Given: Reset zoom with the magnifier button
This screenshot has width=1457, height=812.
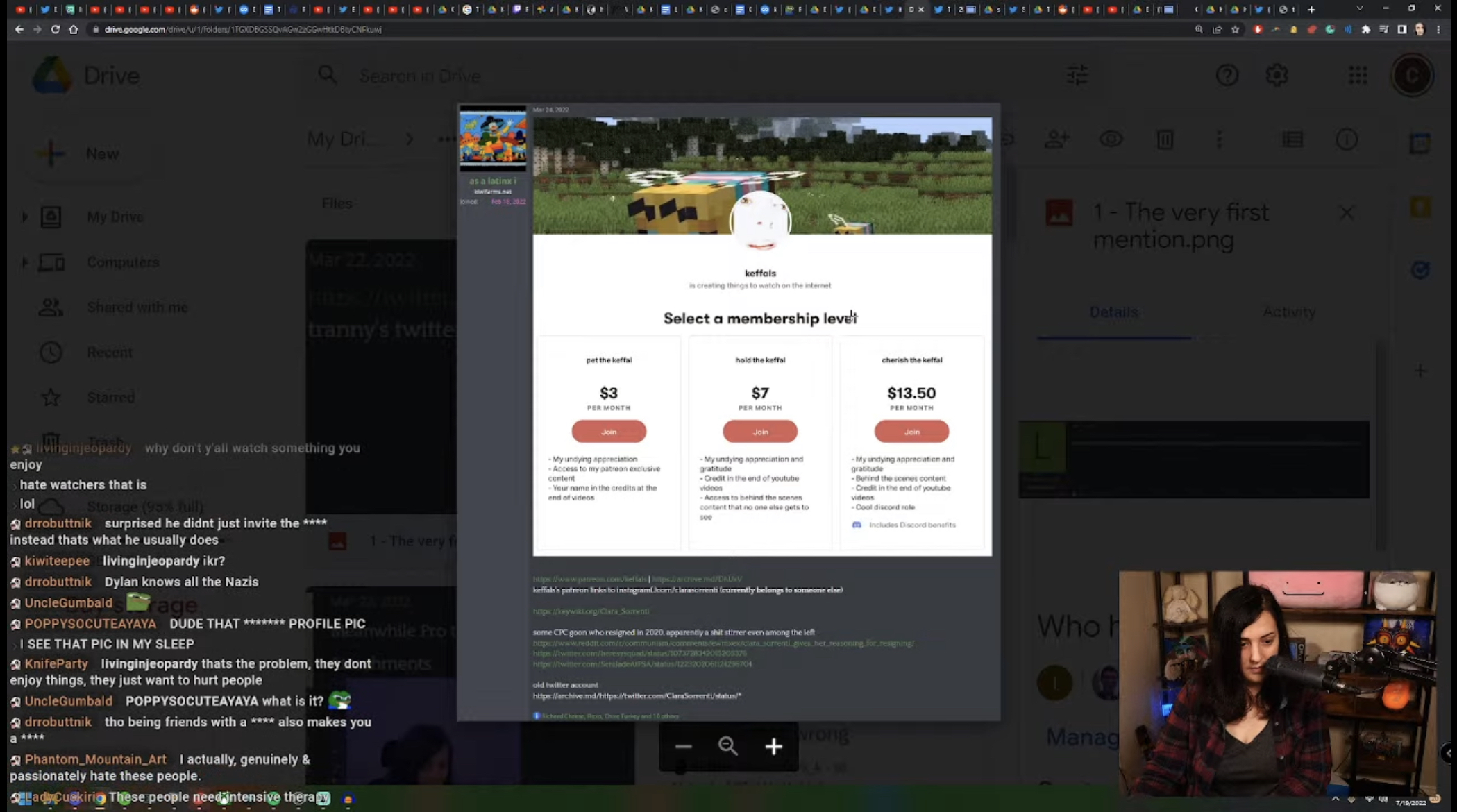Looking at the screenshot, I should click(728, 746).
